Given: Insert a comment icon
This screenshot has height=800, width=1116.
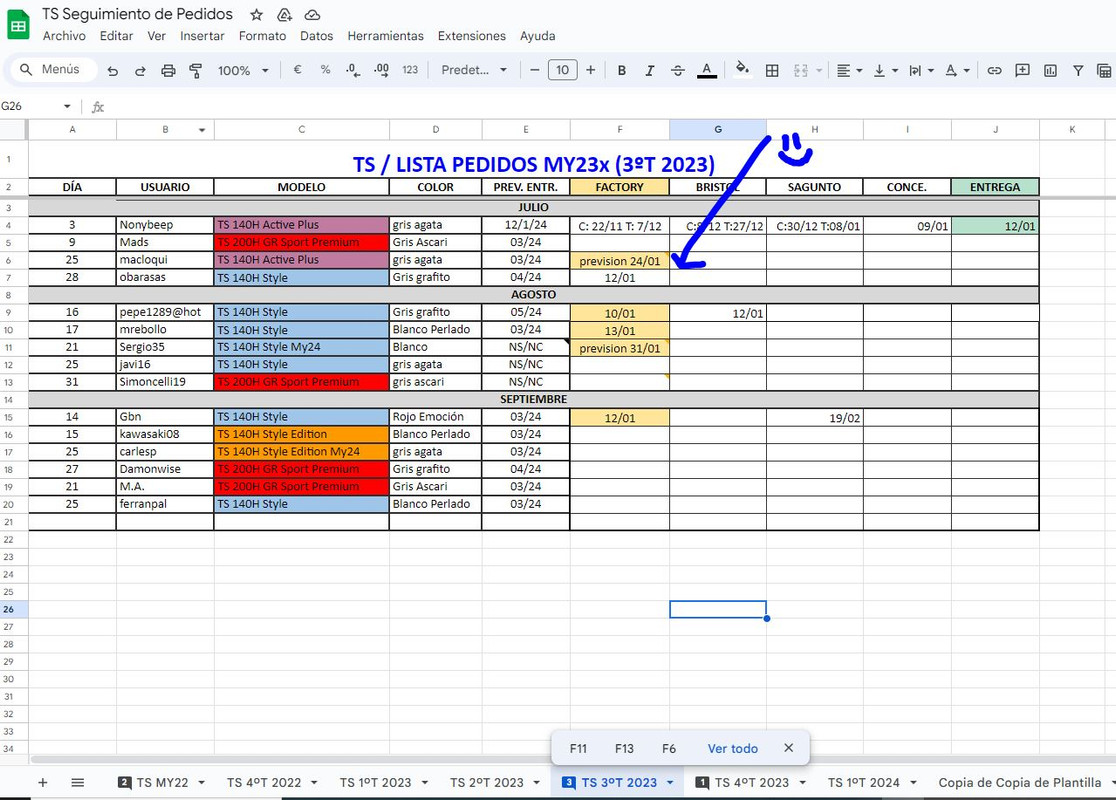Looking at the screenshot, I should tap(1022, 70).
